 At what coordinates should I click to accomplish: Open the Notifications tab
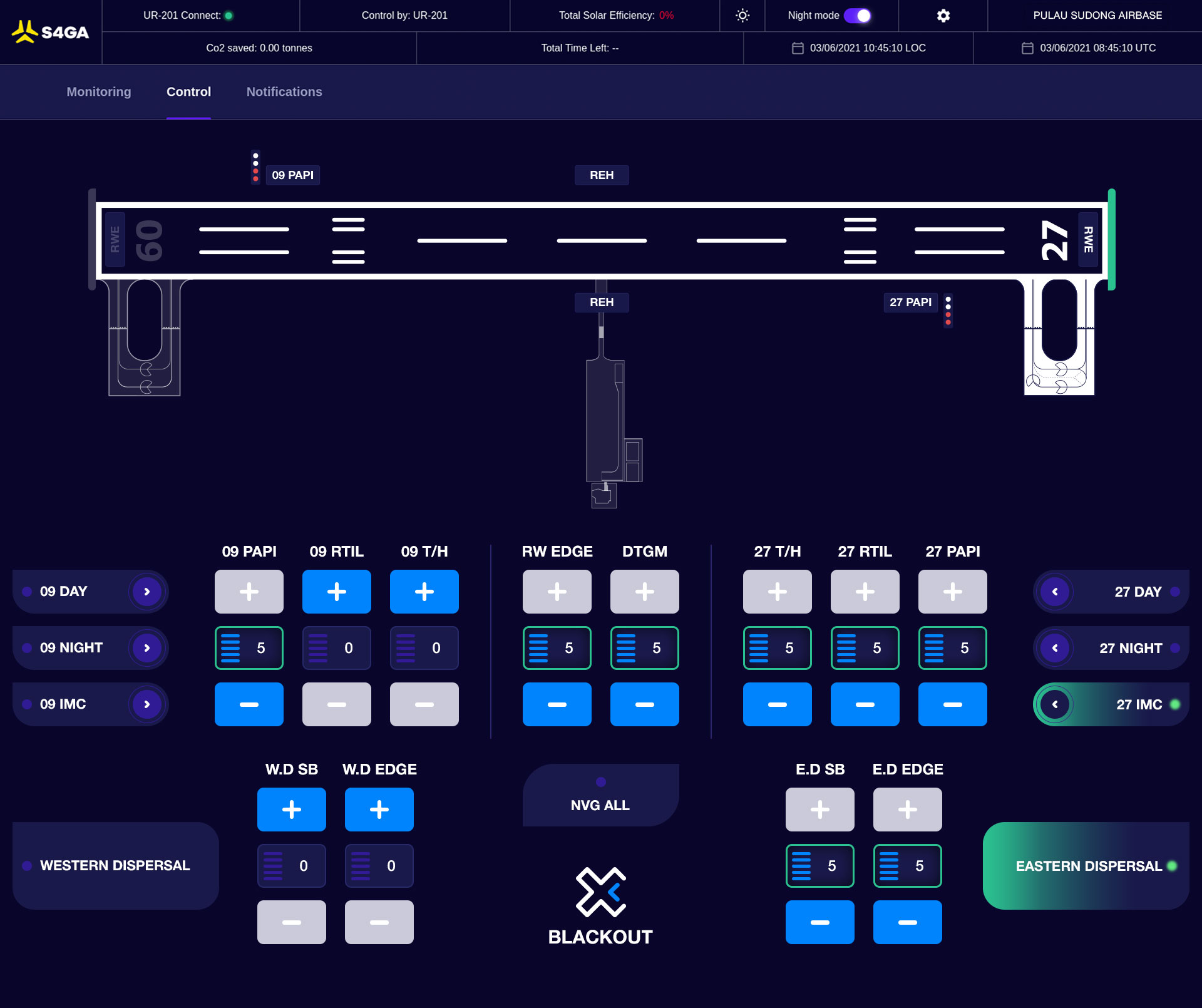click(284, 92)
